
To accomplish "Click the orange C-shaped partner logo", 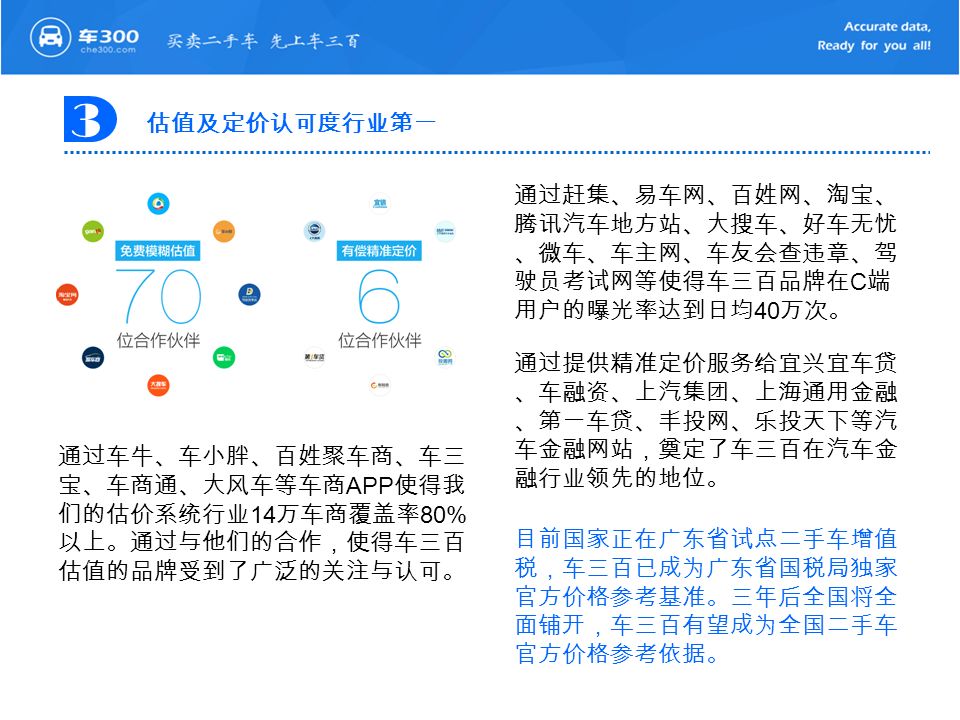I will point(380,385).
